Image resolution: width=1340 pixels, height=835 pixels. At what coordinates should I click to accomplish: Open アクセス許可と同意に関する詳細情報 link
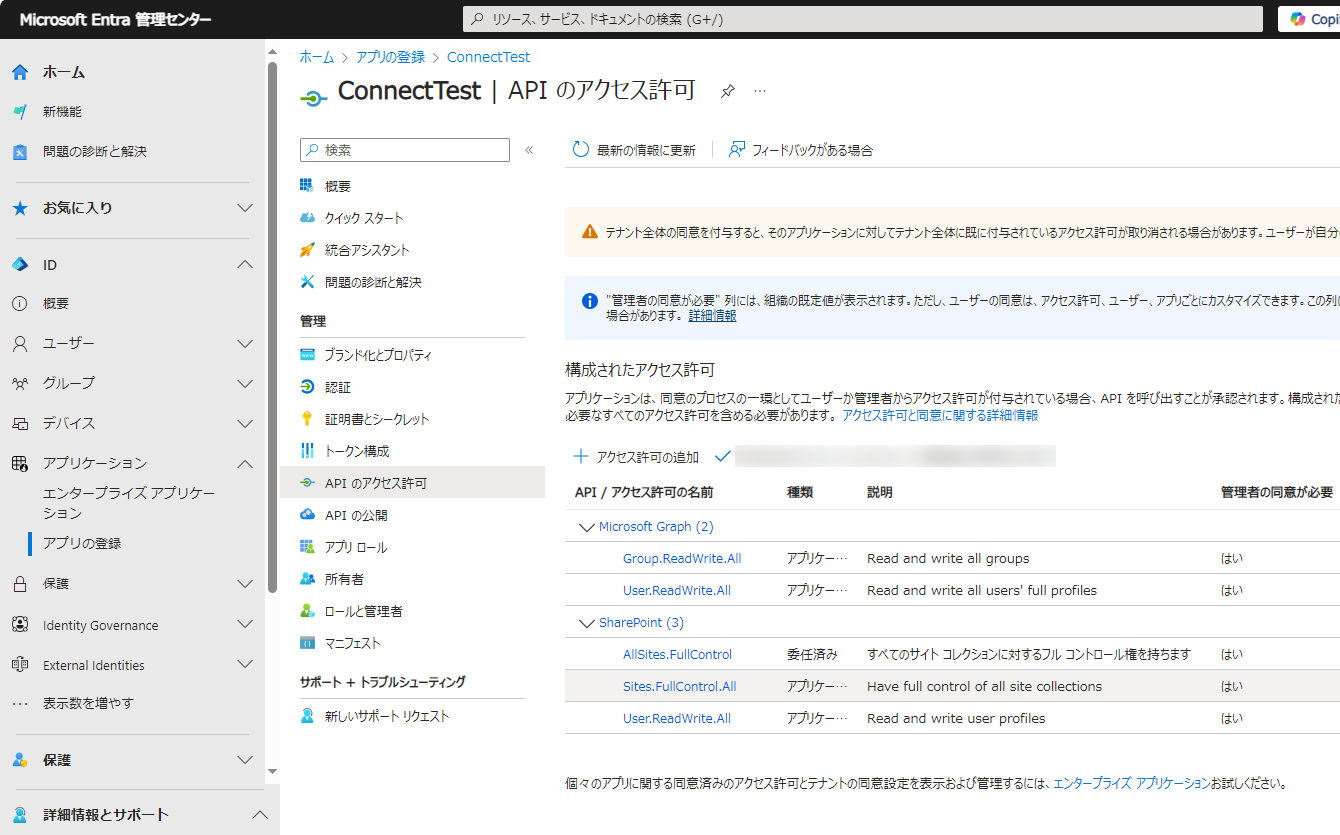pos(940,415)
